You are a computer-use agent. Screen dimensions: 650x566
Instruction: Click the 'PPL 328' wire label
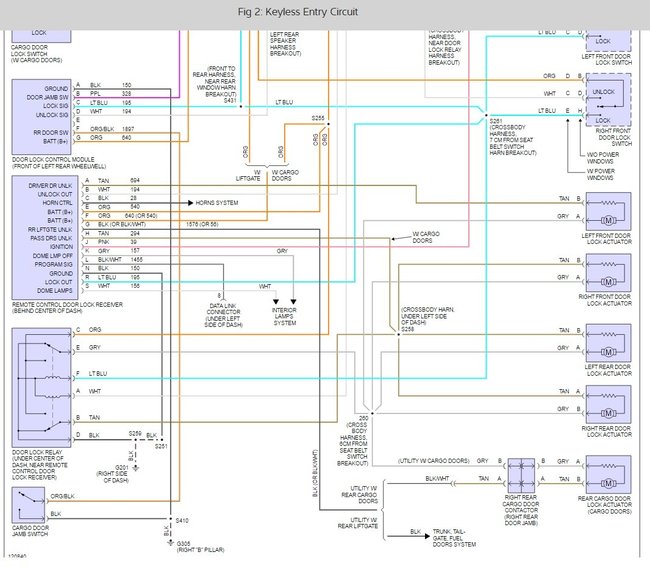(110, 94)
